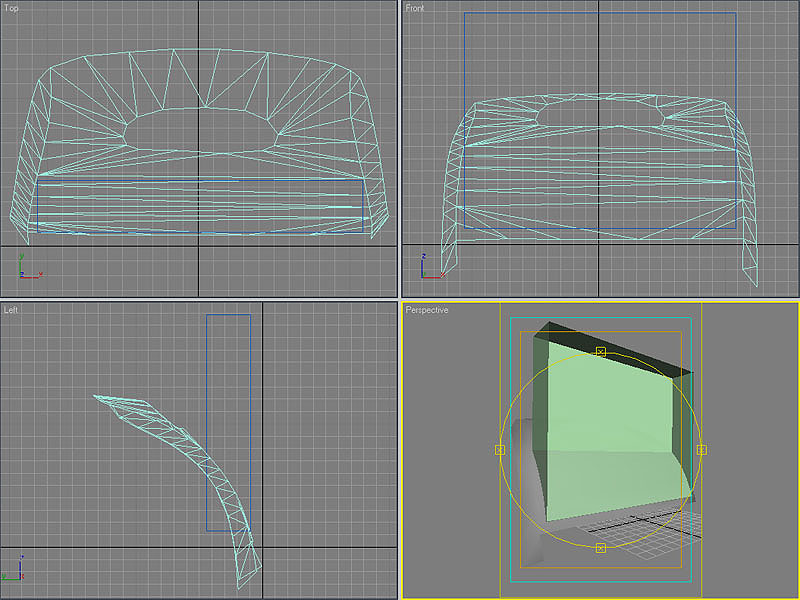Viewport: 800px width, 600px height.
Task: Open the Front viewport label menu
Action: tap(415, 8)
